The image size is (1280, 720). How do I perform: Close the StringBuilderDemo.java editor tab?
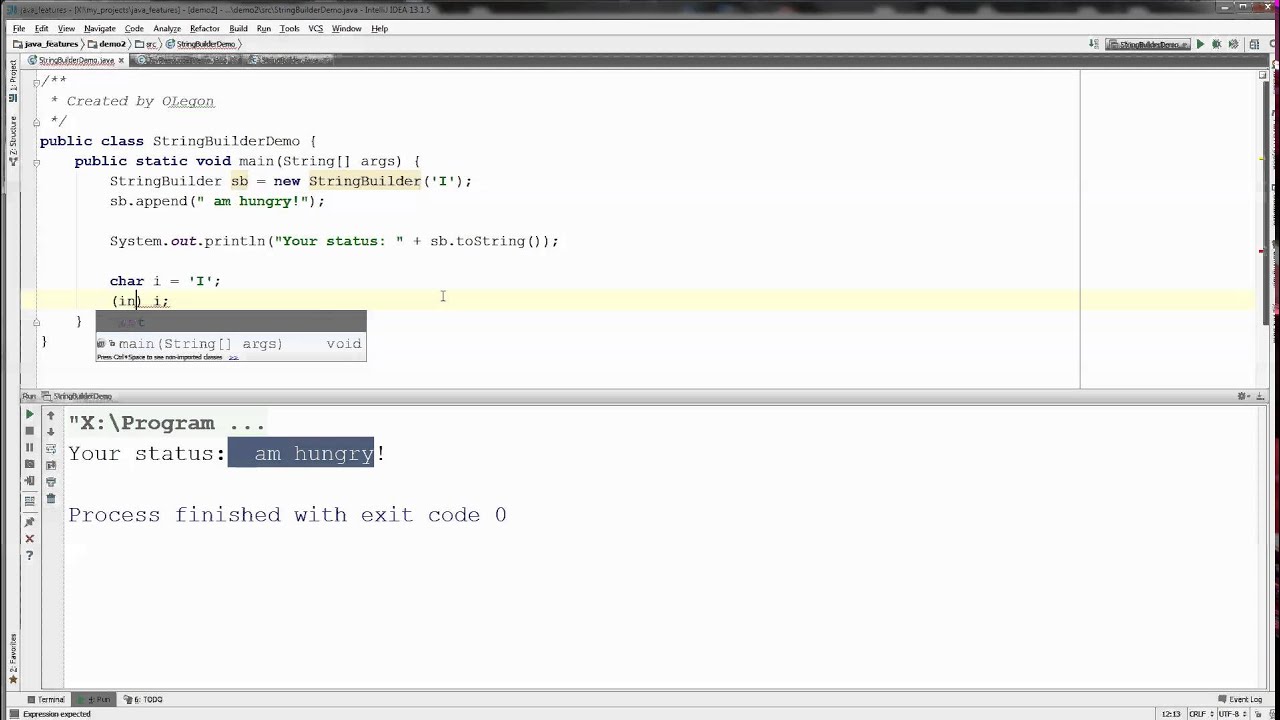click(121, 60)
